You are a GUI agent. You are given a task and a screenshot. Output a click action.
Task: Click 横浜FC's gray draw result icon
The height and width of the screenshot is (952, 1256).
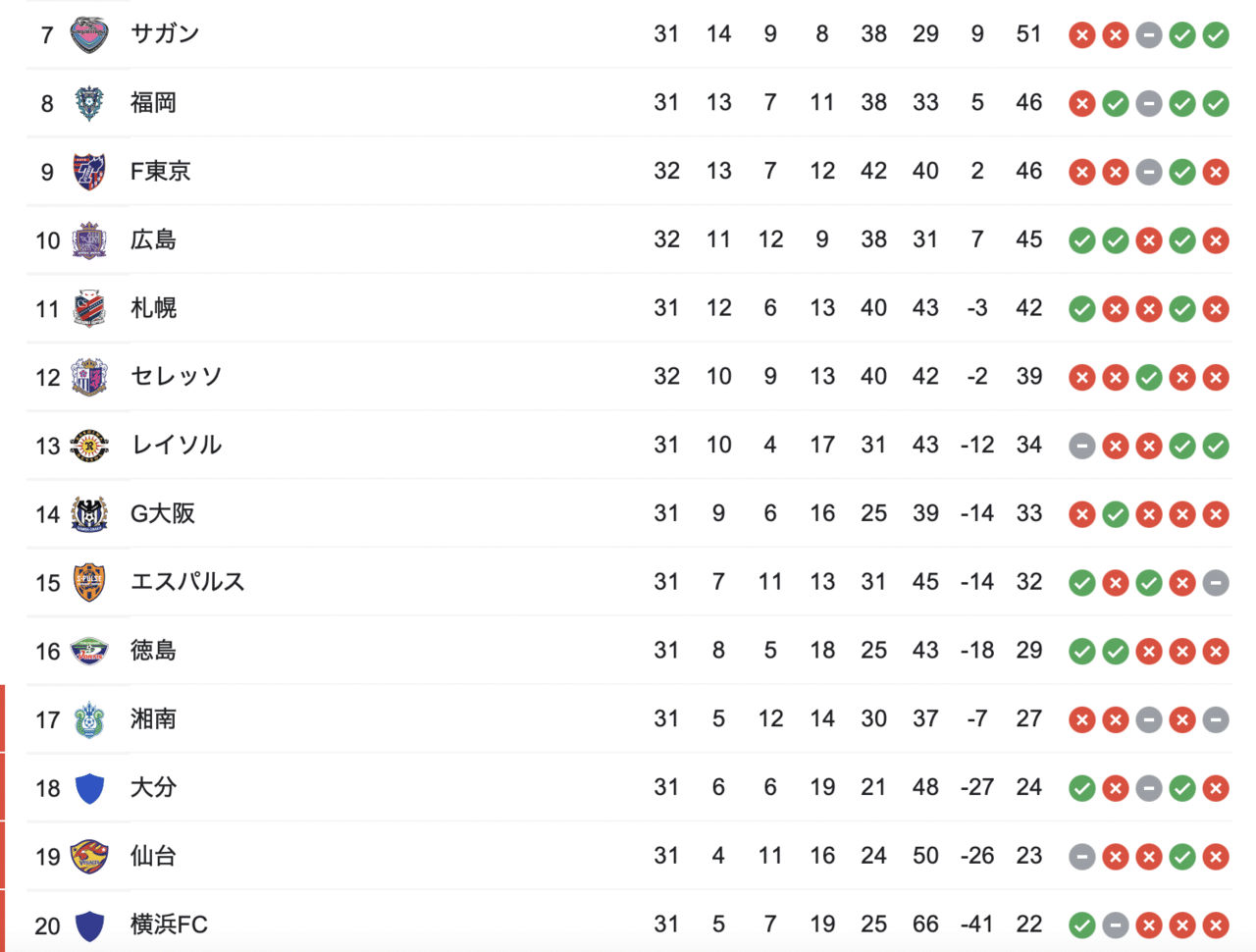point(1116,925)
